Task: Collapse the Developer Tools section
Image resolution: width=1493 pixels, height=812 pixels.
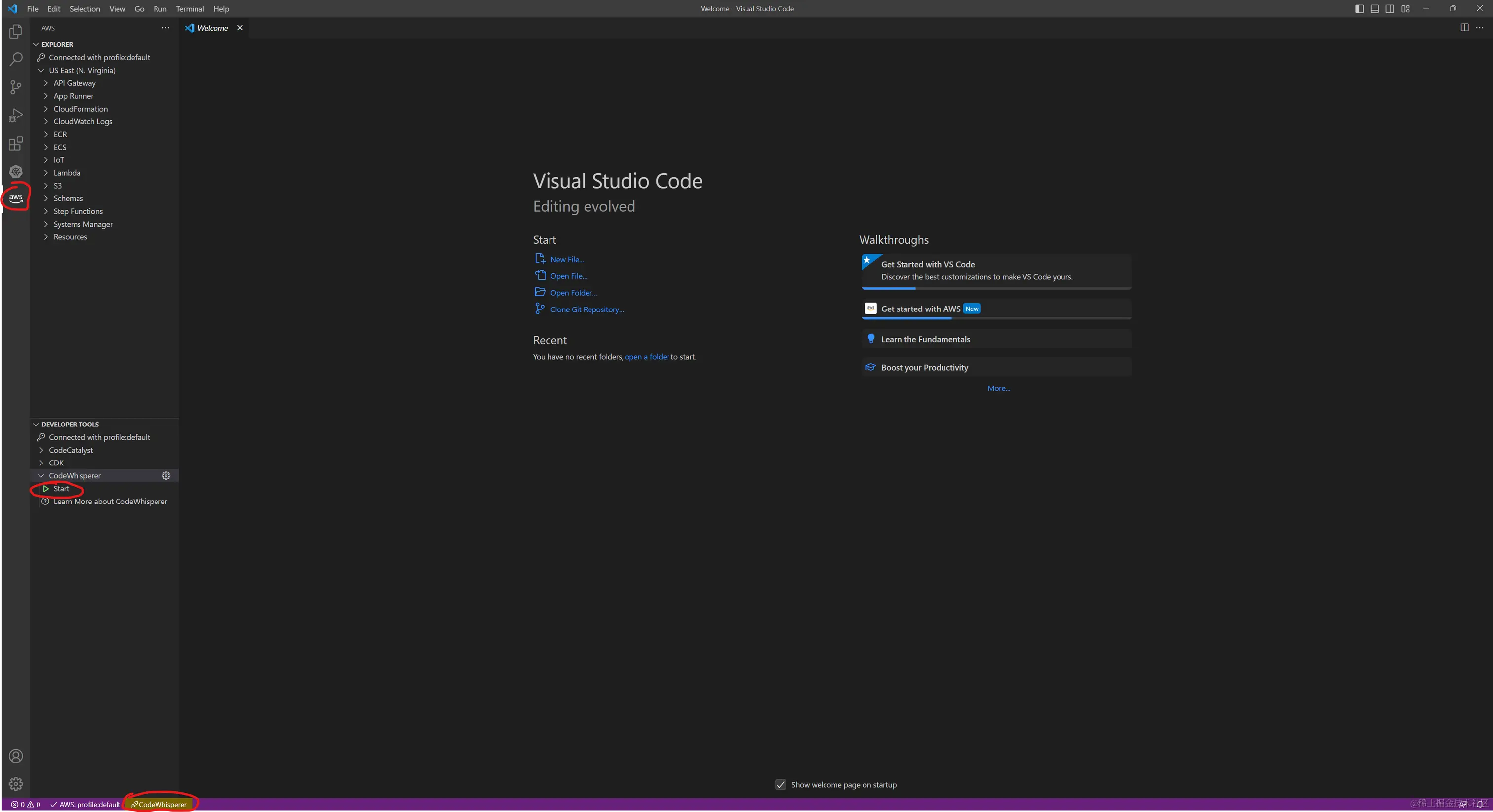Action: tap(70, 424)
